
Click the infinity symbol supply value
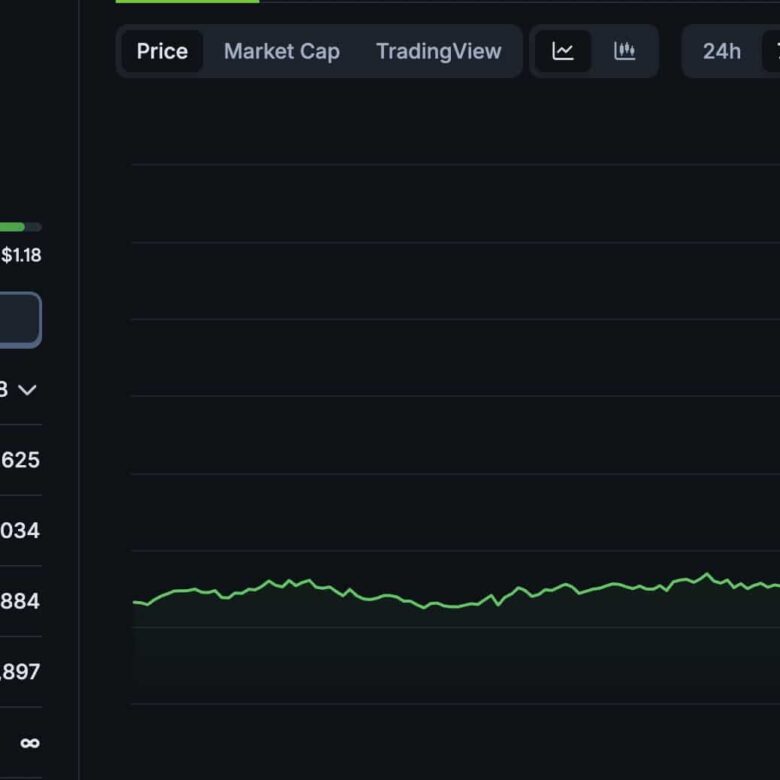(x=30, y=743)
